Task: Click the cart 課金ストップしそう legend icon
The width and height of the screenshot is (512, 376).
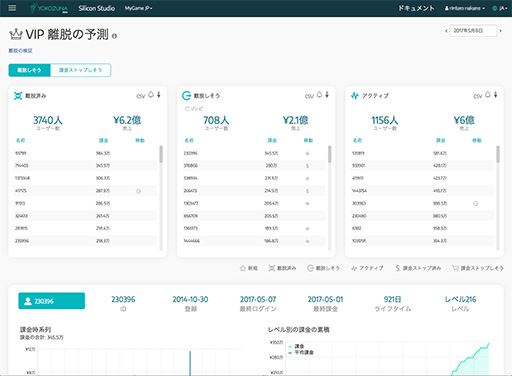Action: click(455, 268)
